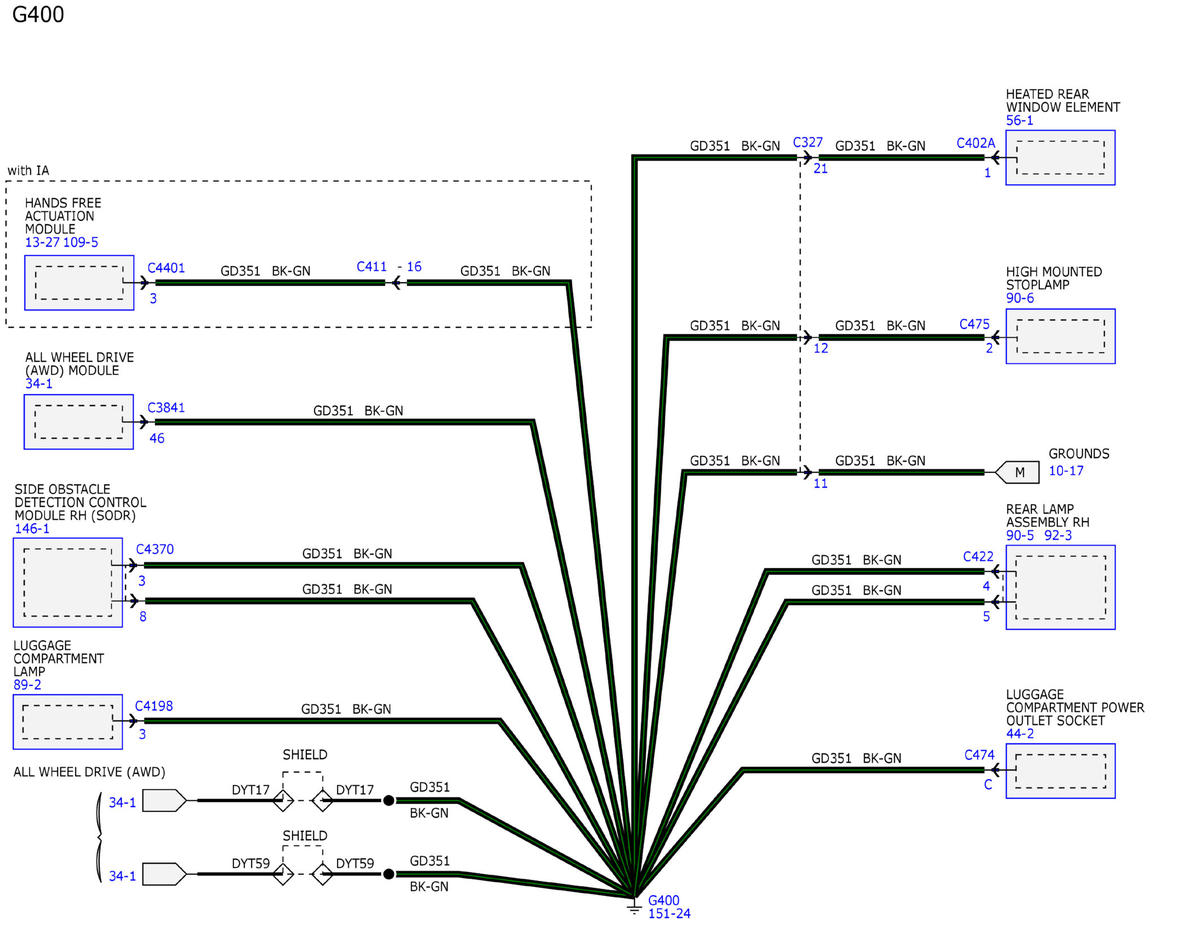Open the 146-1 SODR page reference
1200x927 pixels.
tap(31, 528)
